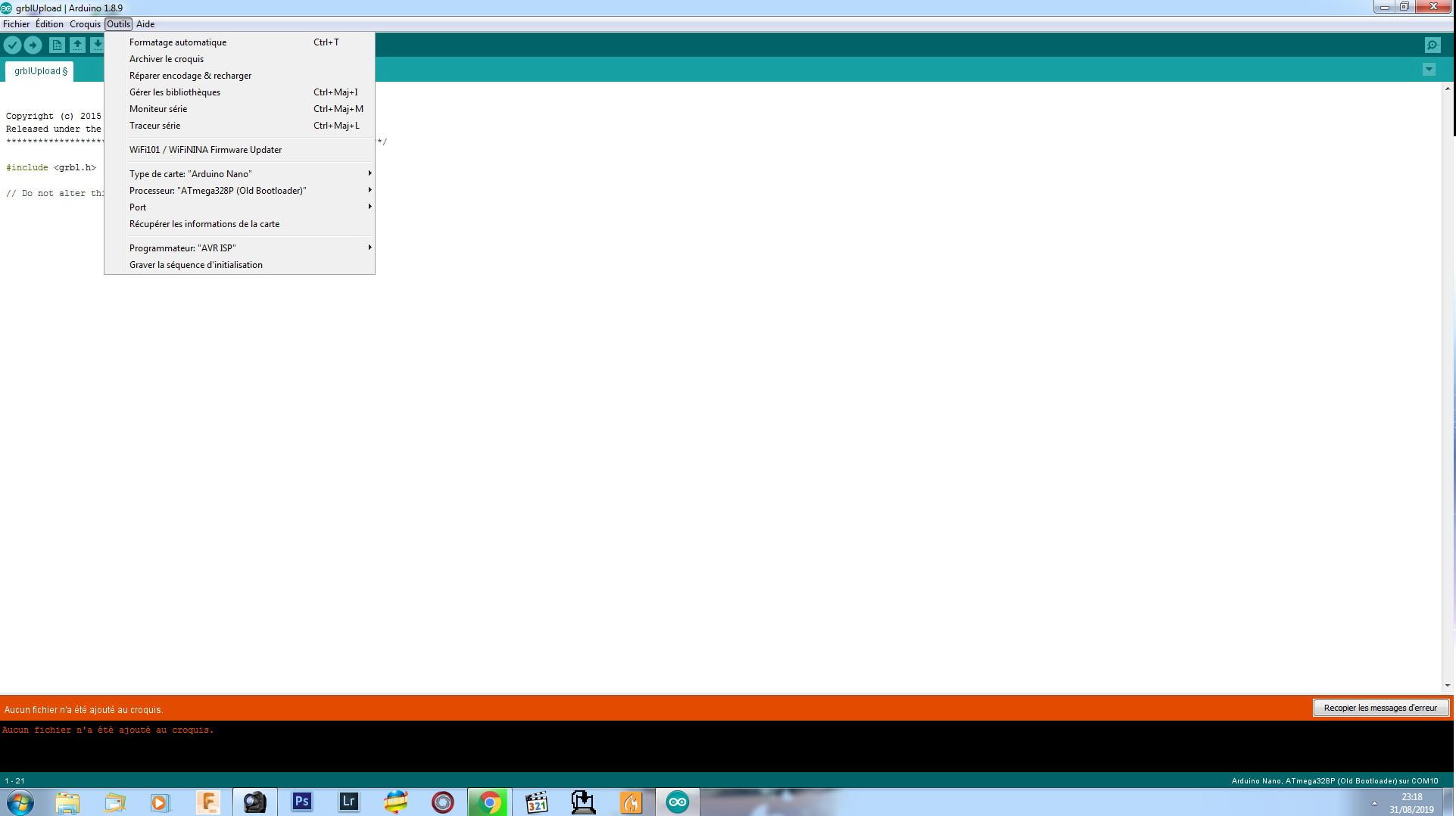Open Lightroom from taskbar
1456x816 pixels.
[348, 802]
